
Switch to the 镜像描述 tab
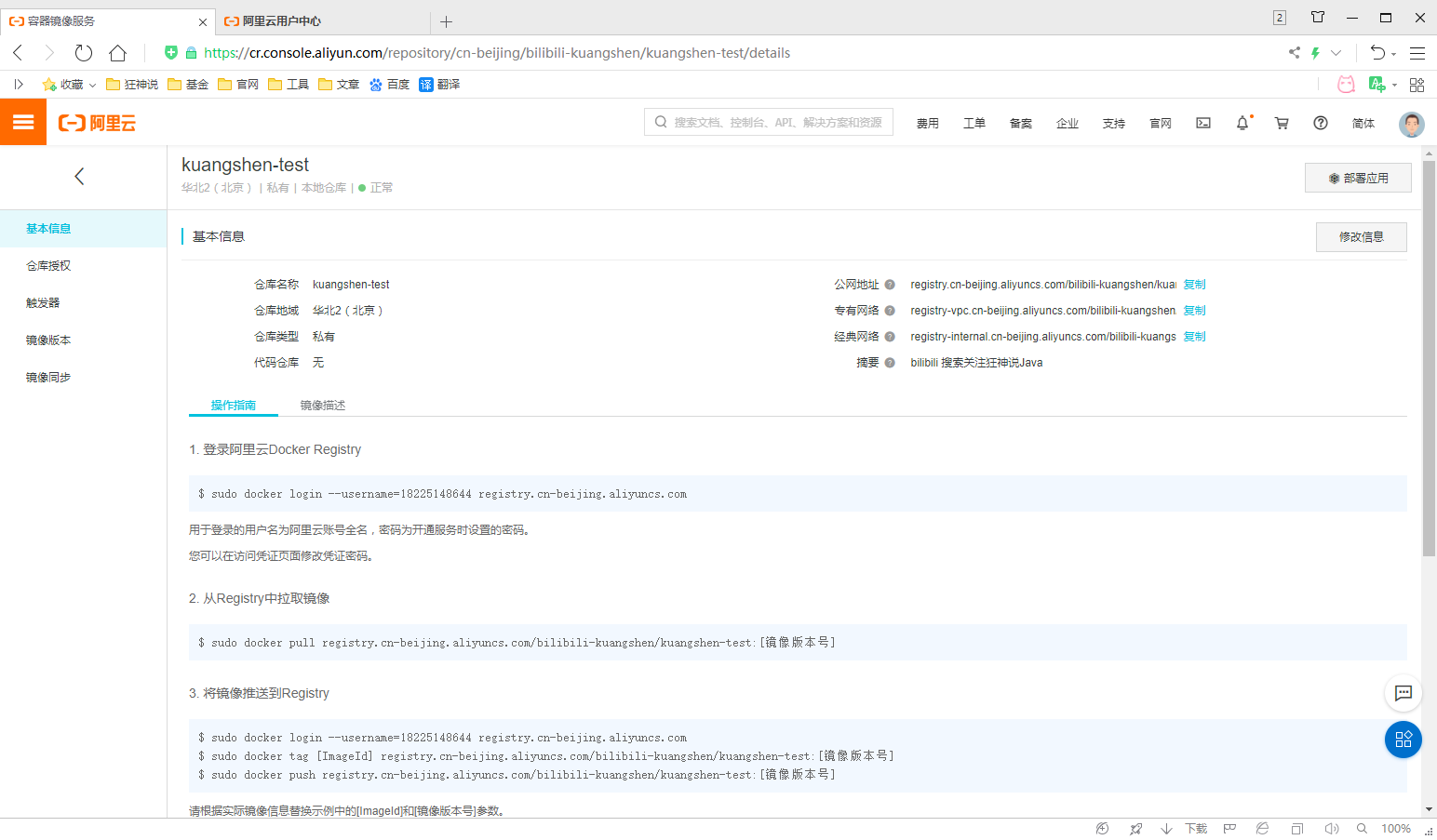323,405
